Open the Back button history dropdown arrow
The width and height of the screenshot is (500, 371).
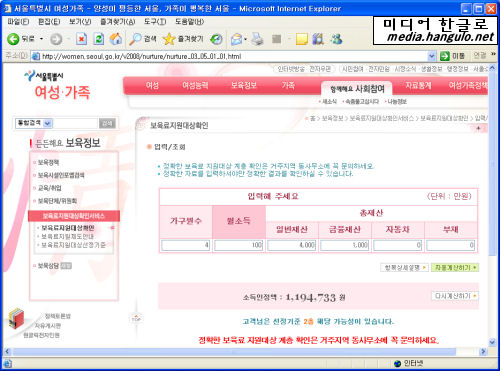pyautogui.click(x=41, y=39)
